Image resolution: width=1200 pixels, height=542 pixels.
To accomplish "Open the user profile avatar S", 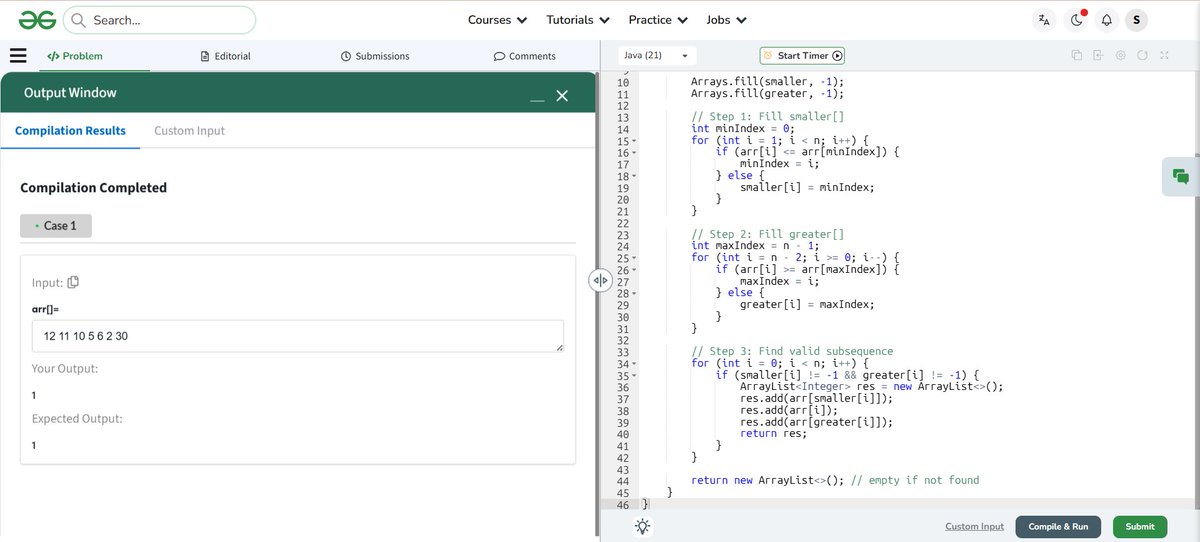I will [x=1137, y=20].
